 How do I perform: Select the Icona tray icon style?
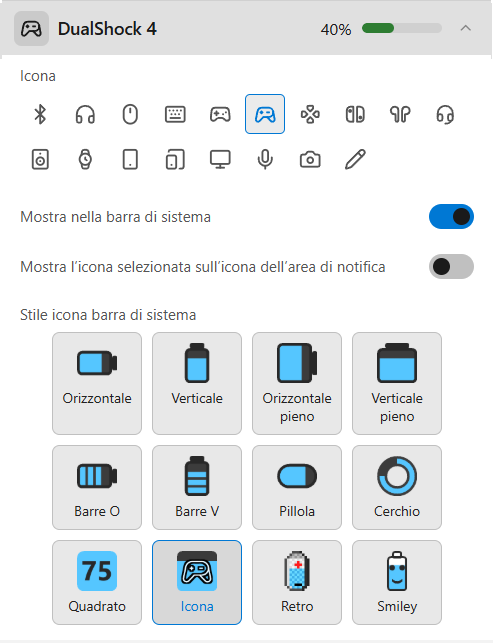click(197, 582)
